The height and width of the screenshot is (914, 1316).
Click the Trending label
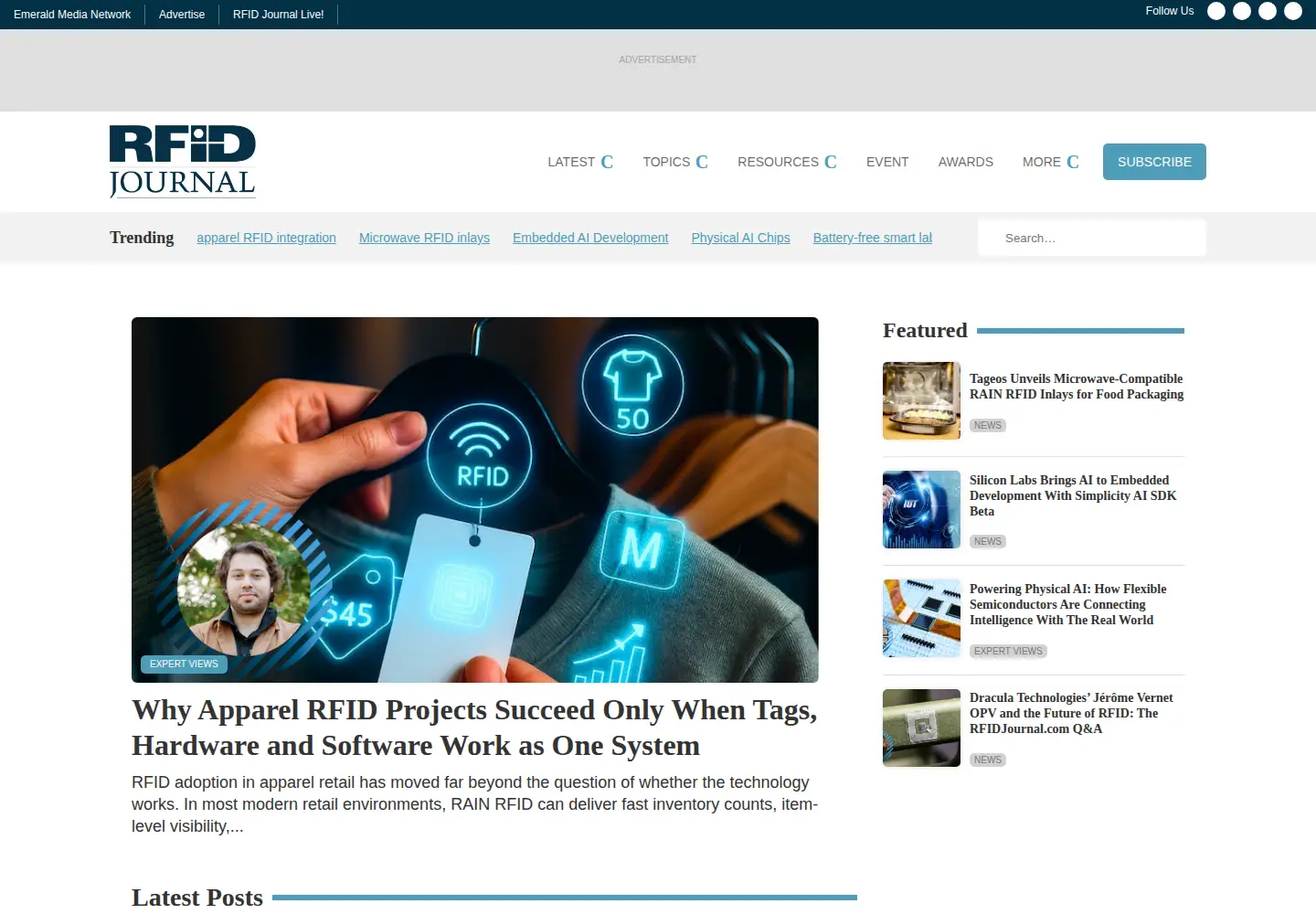coord(142,238)
